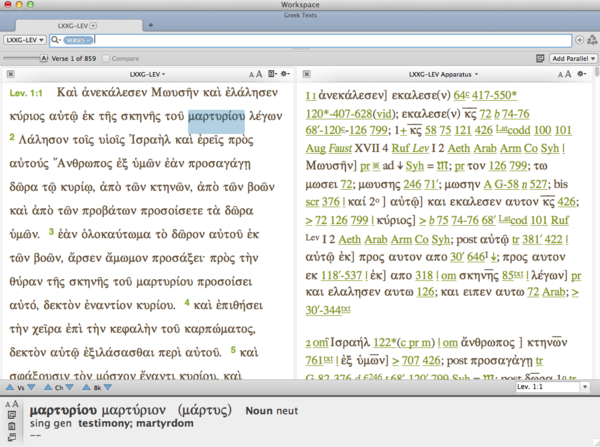This screenshot has height=447, width=600.
Task: Go to next book with Bk down arrow
Action: coord(108,387)
